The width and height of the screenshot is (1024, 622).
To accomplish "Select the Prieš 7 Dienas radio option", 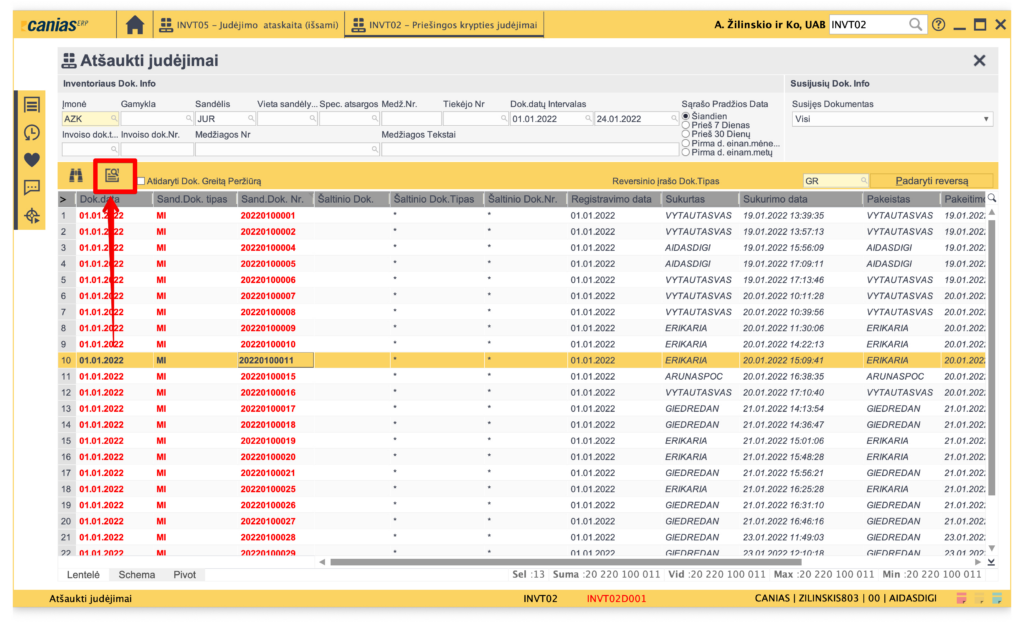I will (x=685, y=125).
